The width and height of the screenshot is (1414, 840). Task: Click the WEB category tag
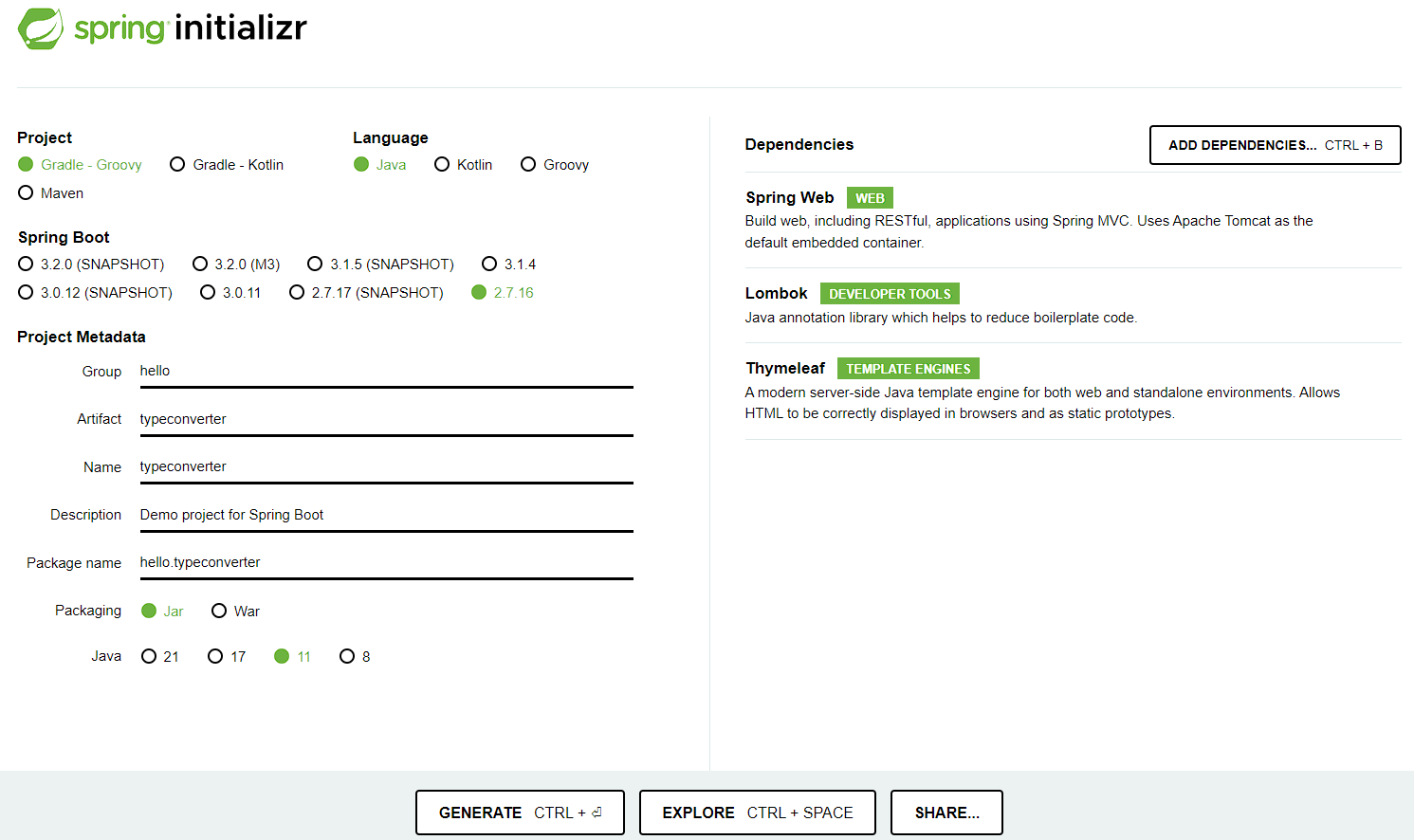870,198
